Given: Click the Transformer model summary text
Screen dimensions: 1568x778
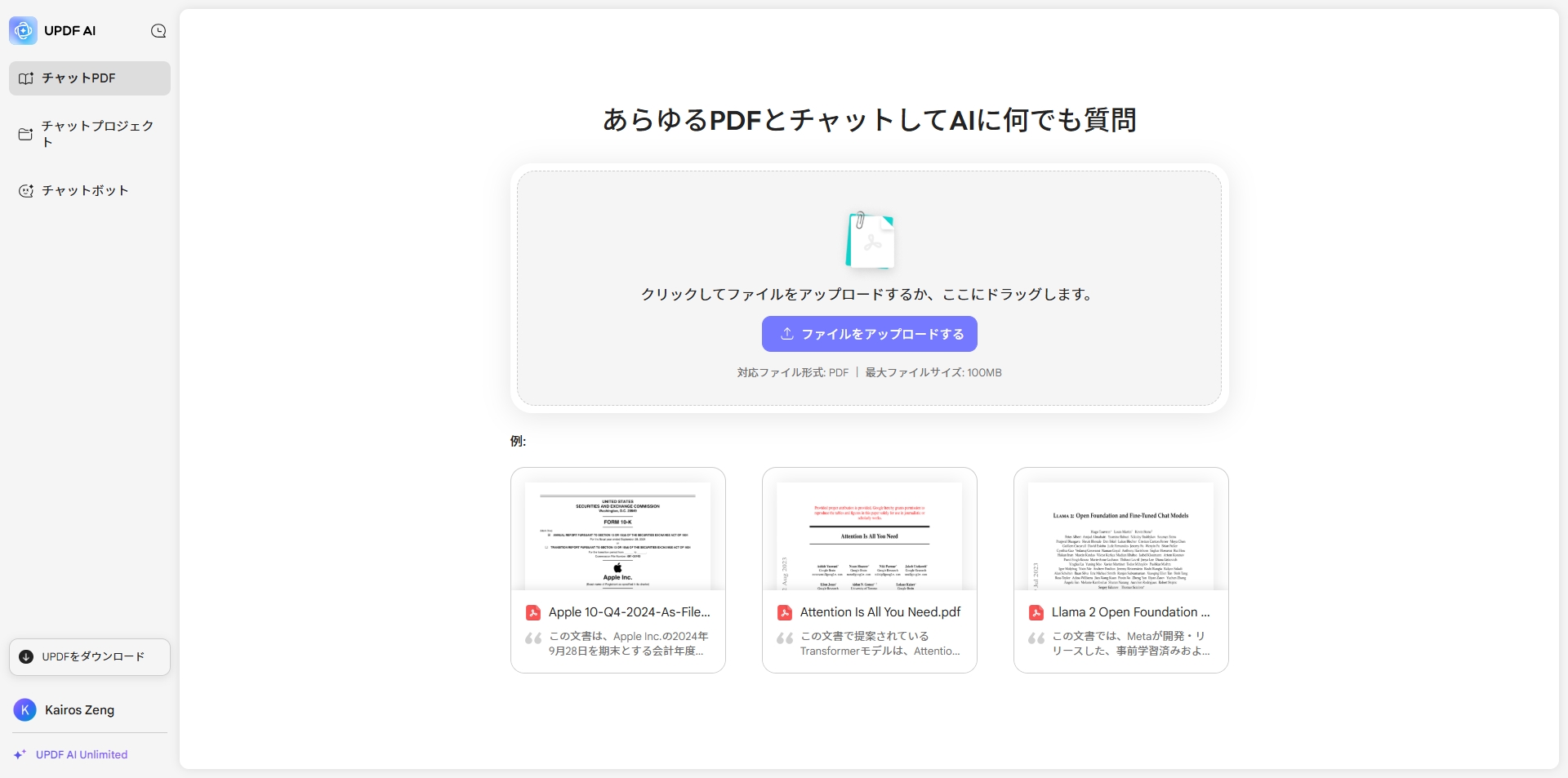Looking at the screenshot, I should tap(880, 643).
